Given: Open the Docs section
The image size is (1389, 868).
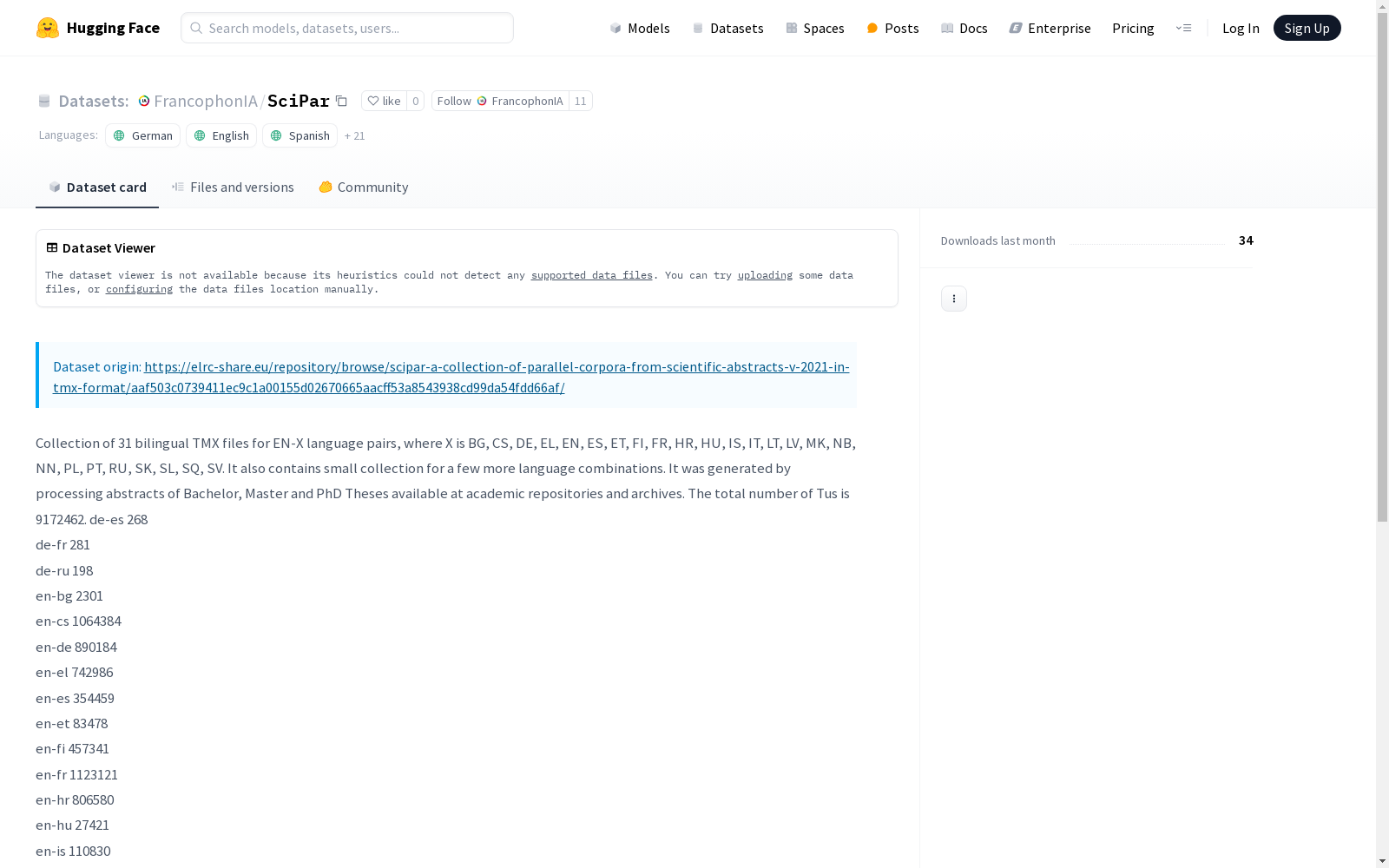Looking at the screenshot, I should coord(964,28).
